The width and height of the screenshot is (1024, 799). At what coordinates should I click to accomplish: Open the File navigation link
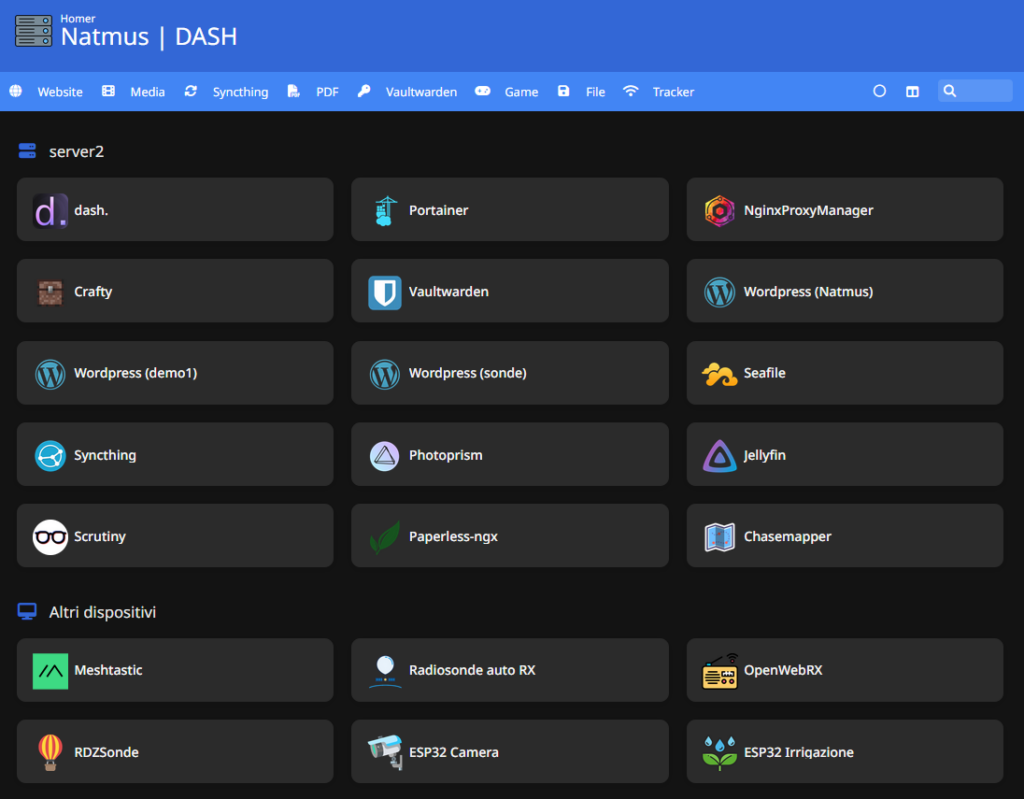point(595,92)
